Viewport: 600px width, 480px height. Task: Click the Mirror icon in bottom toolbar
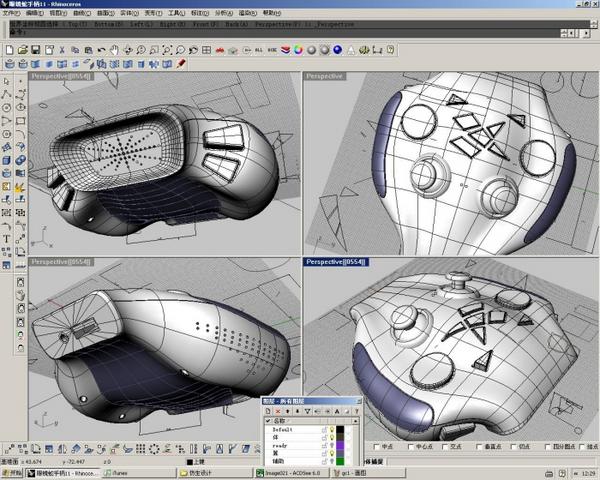62,449
